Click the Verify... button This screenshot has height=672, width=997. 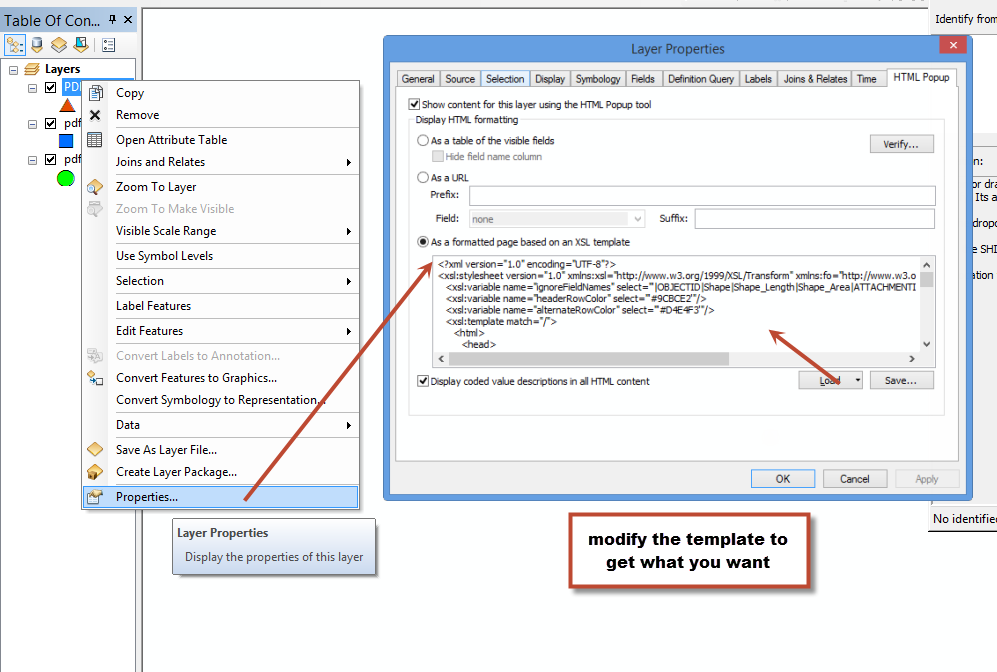(902, 144)
